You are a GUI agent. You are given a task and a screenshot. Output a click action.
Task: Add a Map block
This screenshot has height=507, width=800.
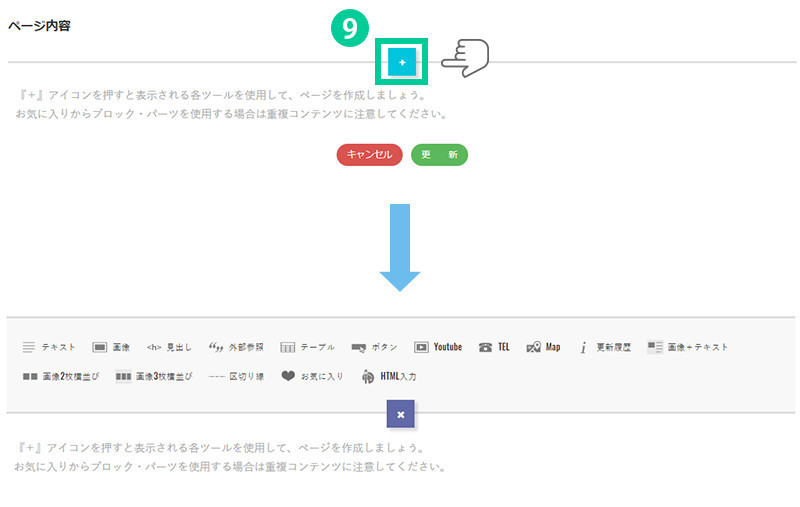click(x=543, y=347)
